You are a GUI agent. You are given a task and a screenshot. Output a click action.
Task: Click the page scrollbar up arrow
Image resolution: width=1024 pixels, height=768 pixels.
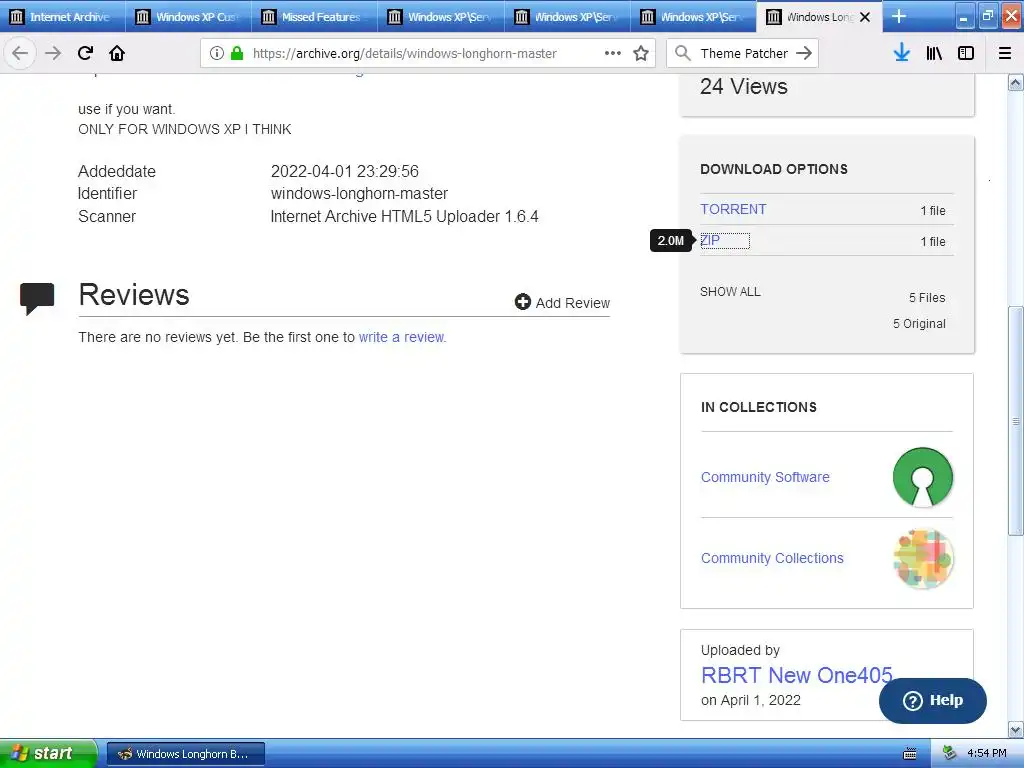click(x=1016, y=82)
